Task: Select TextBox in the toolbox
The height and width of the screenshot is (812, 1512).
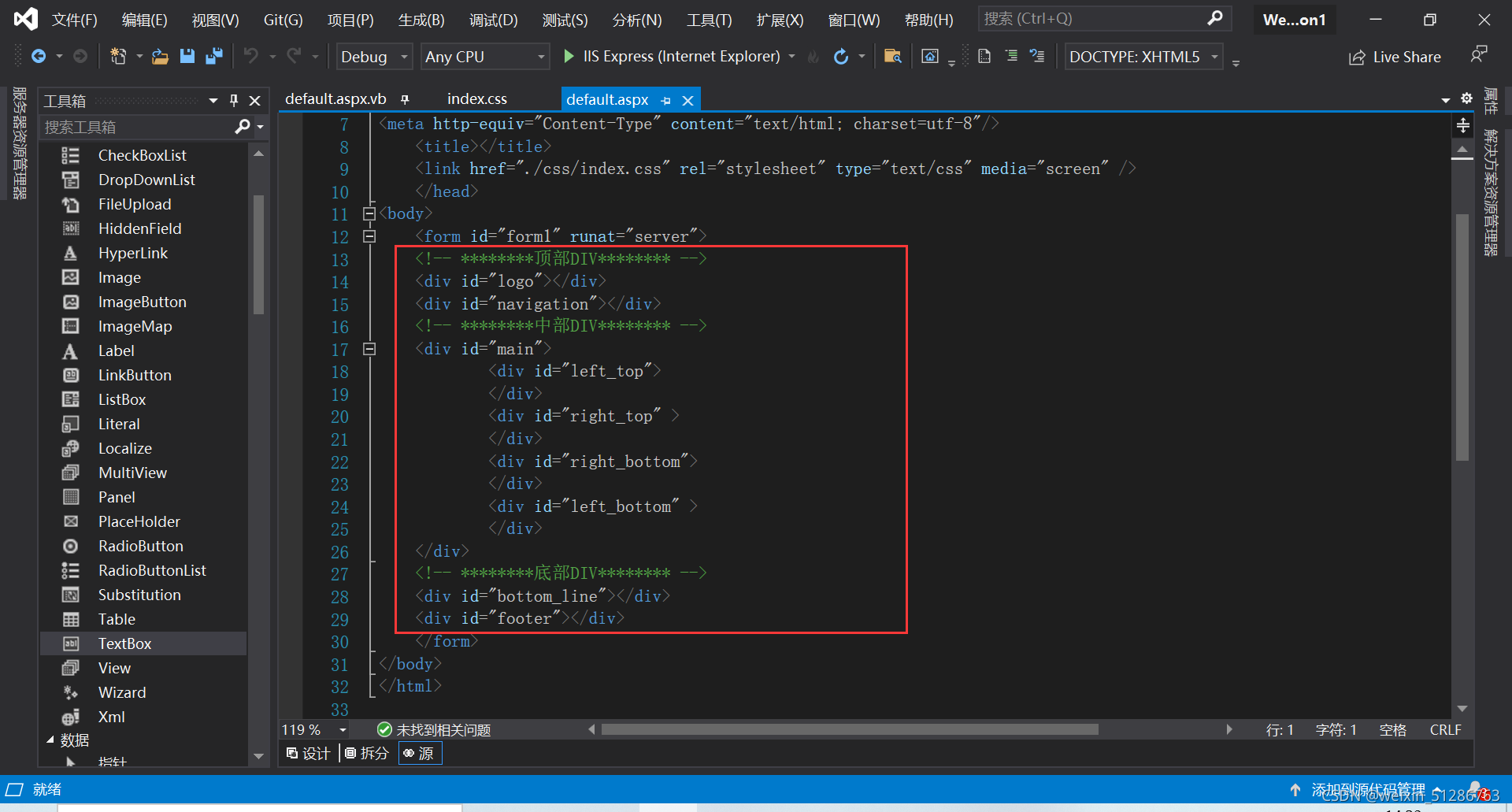Action: click(124, 643)
